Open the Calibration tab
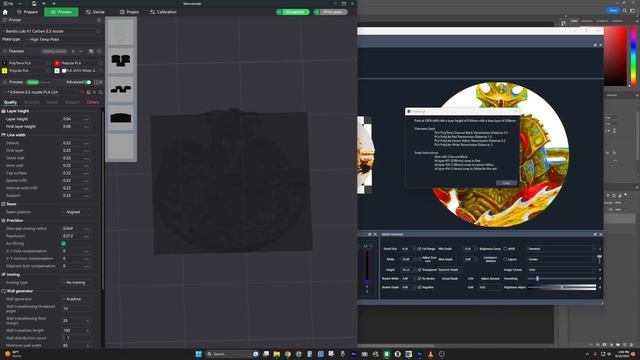Viewport: 640px width, 360px height. click(x=163, y=12)
